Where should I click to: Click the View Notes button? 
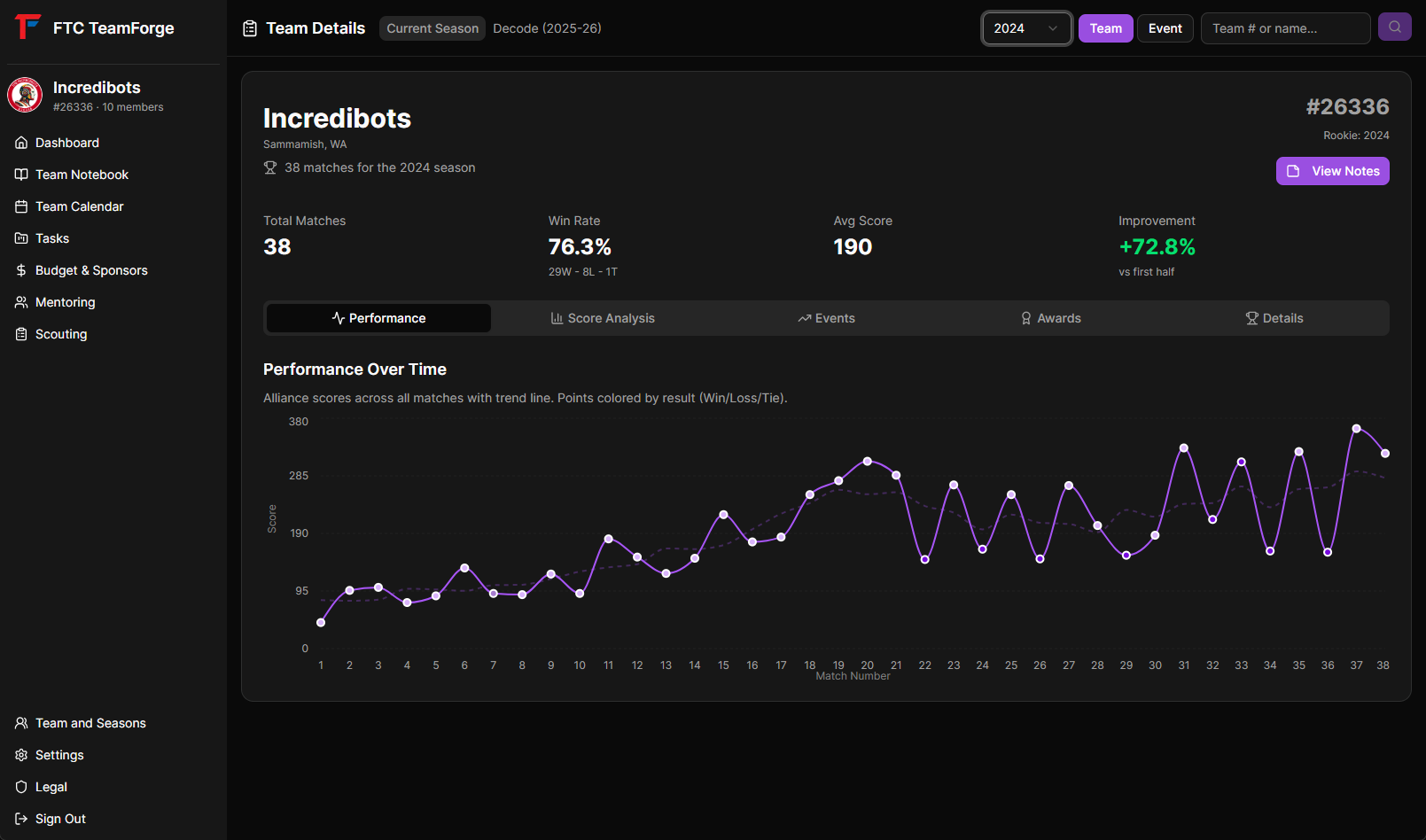point(1332,171)
